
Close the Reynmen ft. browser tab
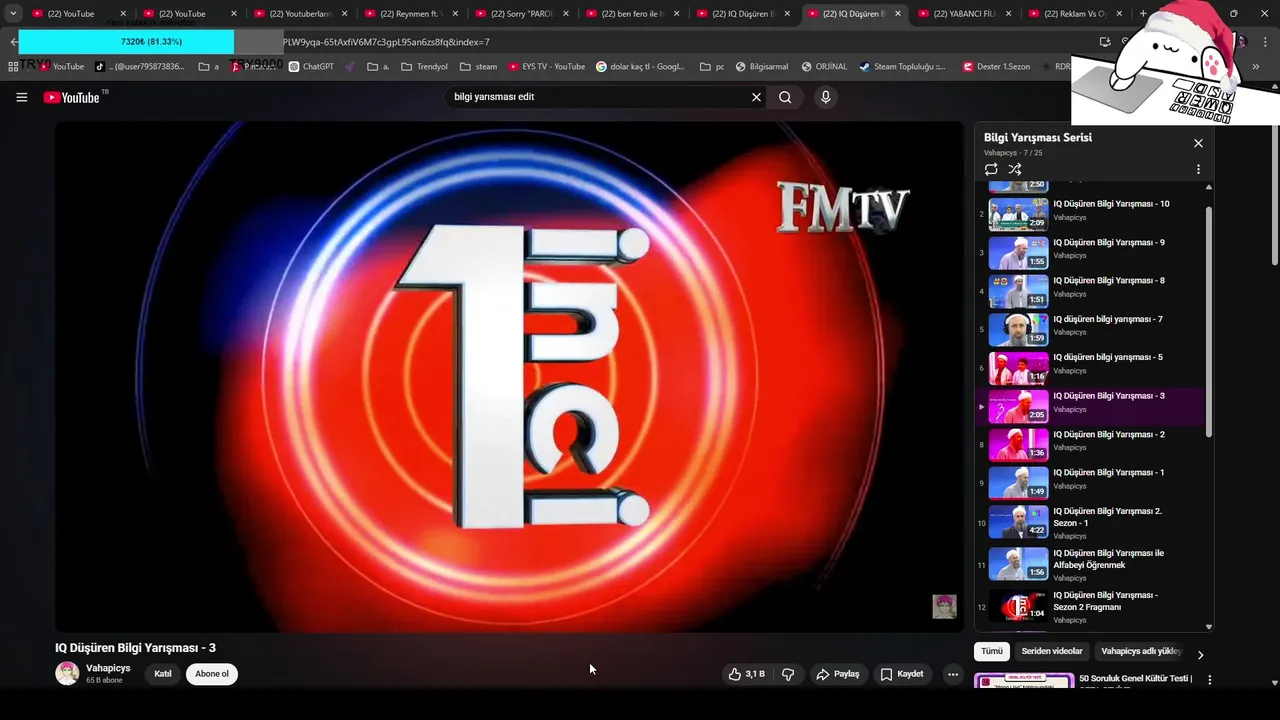click(x=455, y=14)
